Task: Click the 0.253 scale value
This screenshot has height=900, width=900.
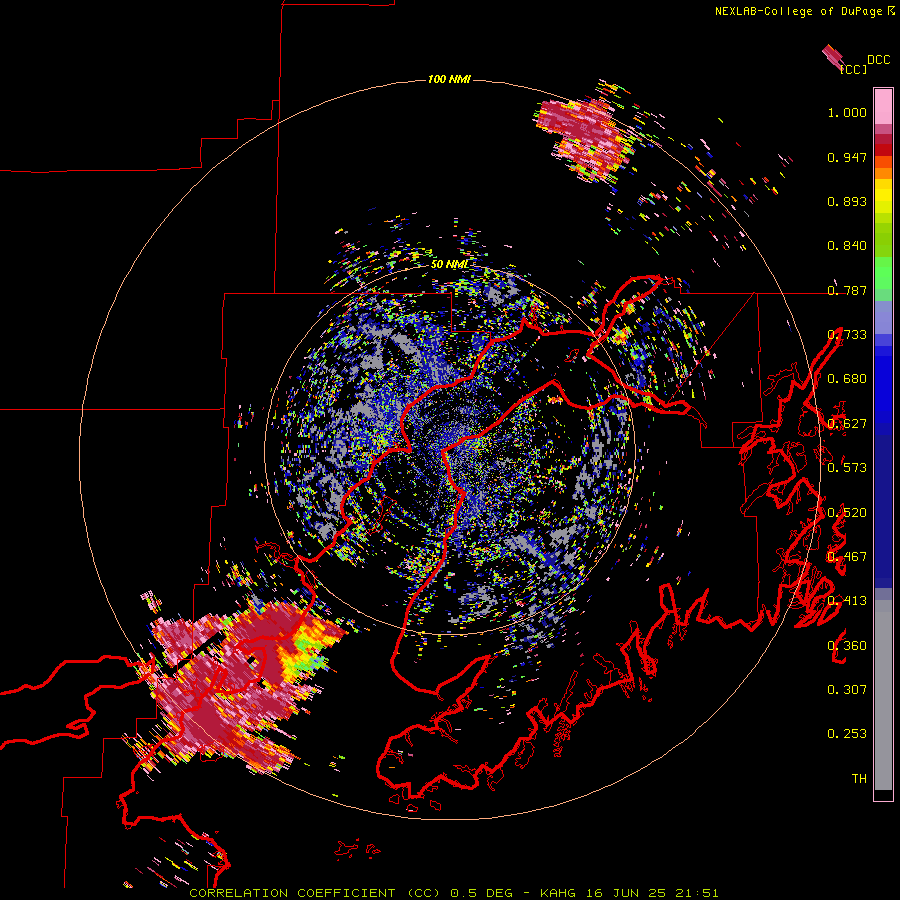Action: (847, 734)
